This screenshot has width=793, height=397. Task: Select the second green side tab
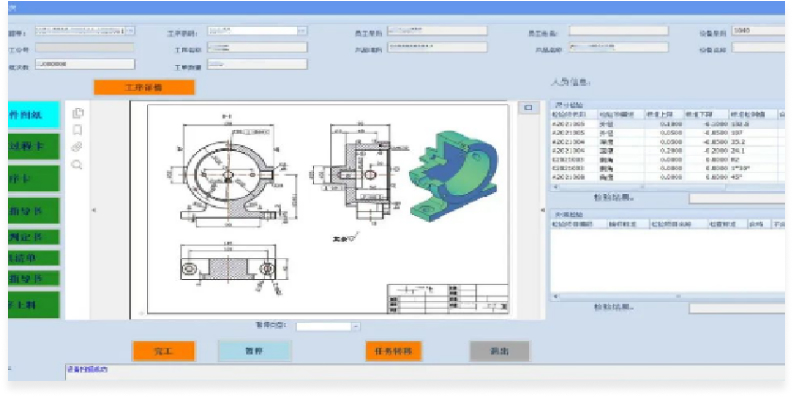[x=33, y=147]
